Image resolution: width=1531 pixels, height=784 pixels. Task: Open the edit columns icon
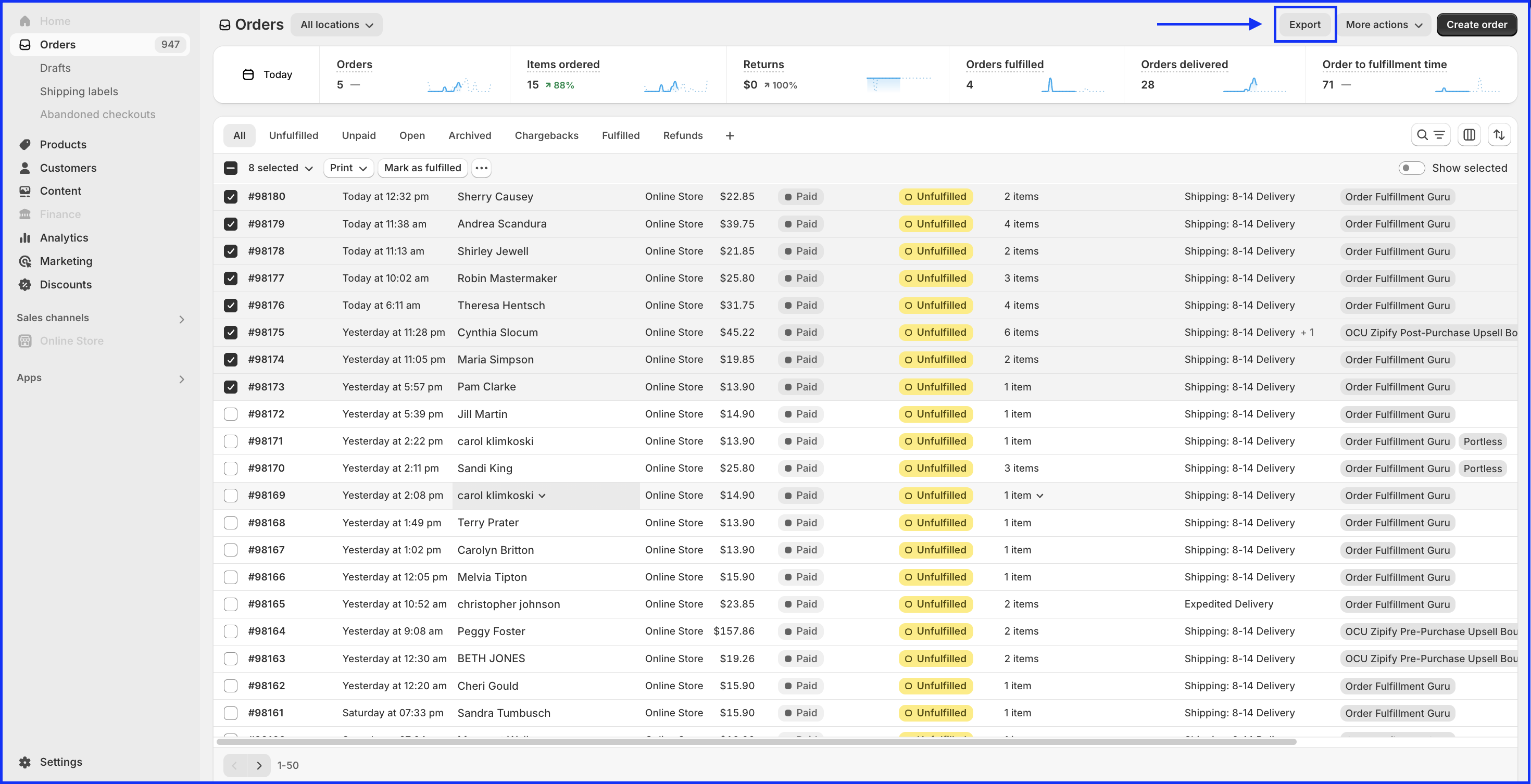[1469, 135]
